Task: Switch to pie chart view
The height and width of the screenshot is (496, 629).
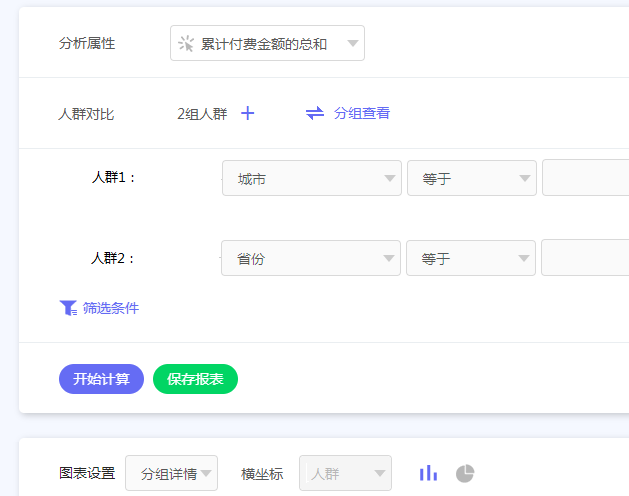Action: 465,473
